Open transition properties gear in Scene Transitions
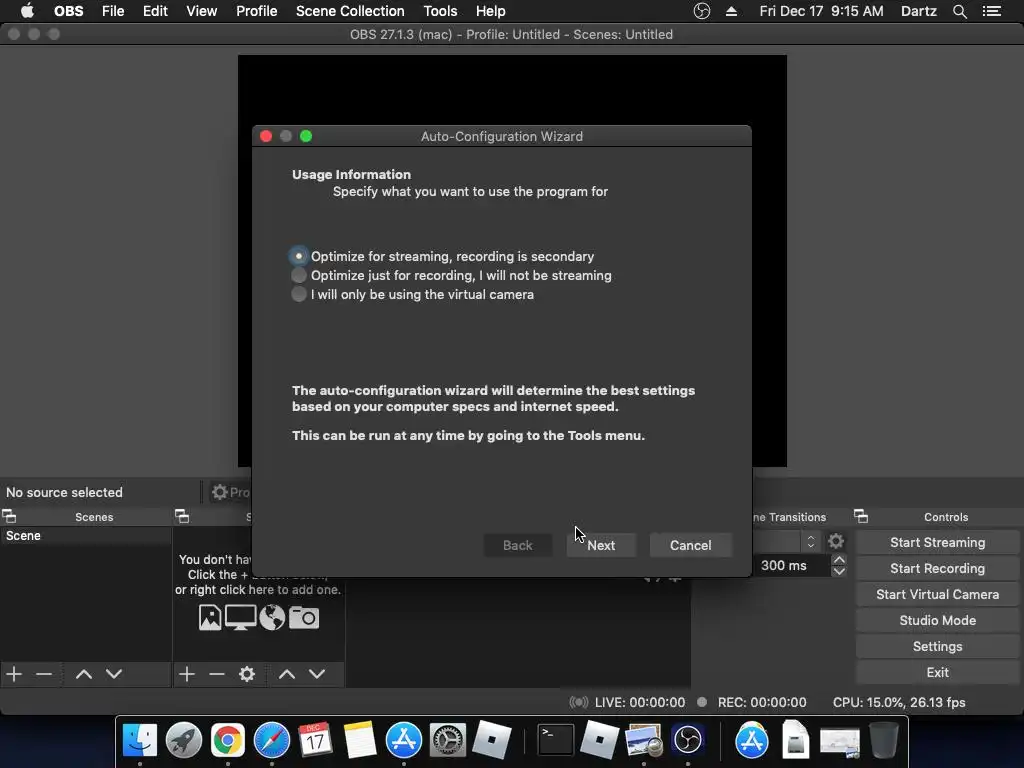The image size is (1024, 768). 836,541
